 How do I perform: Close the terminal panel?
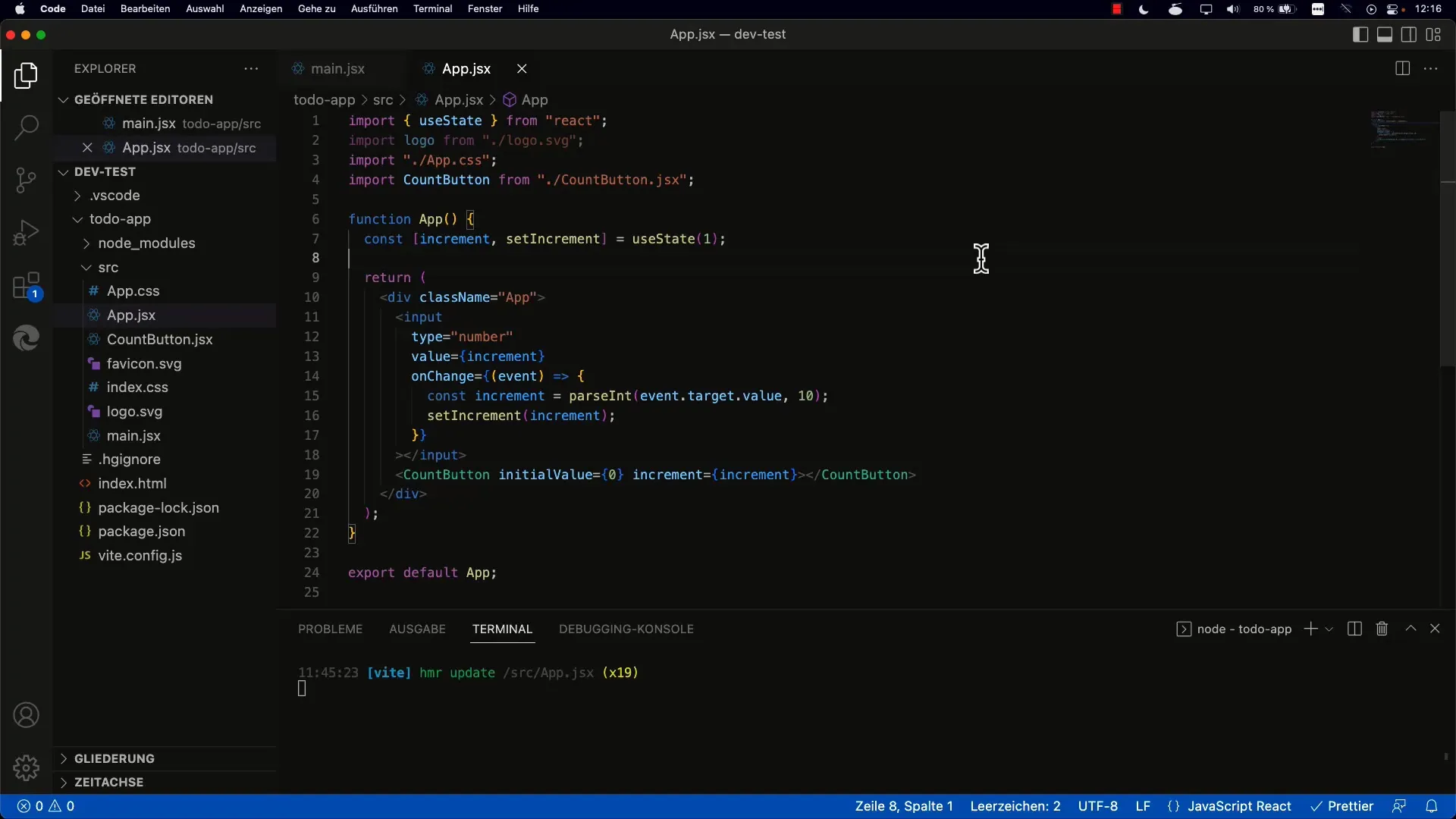[1435, 629]
